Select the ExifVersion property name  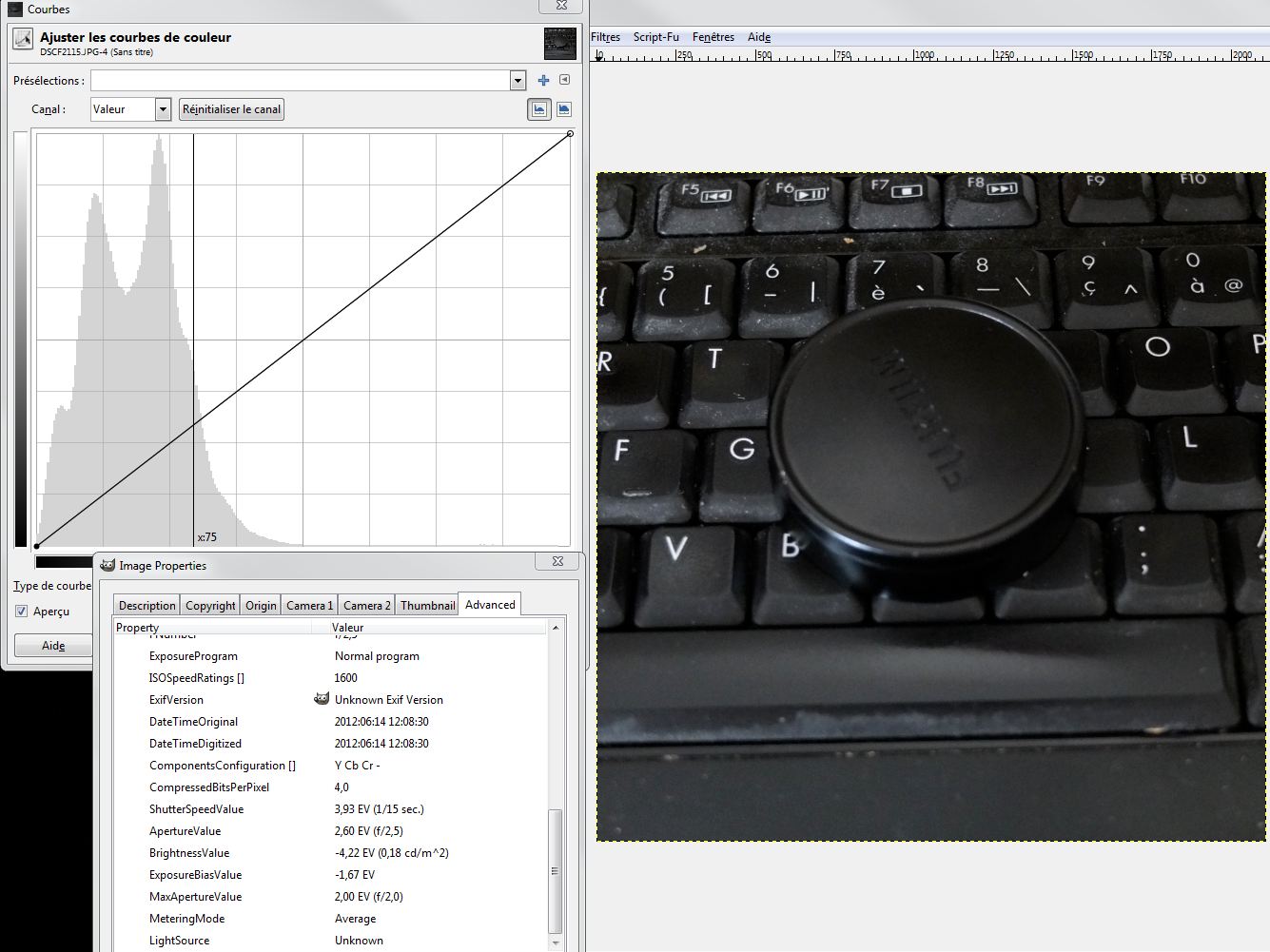(176, 700)
